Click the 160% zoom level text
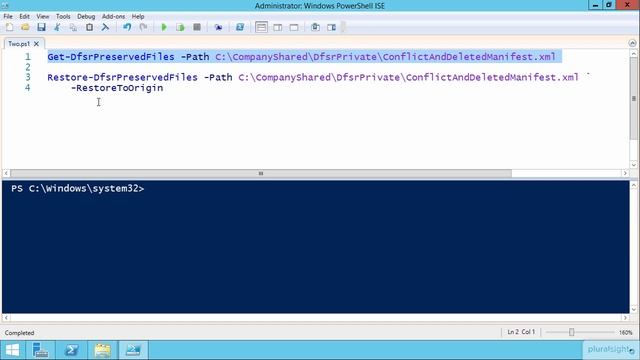Viewport: 640px width, 360px height. click(x=625, y=333)
